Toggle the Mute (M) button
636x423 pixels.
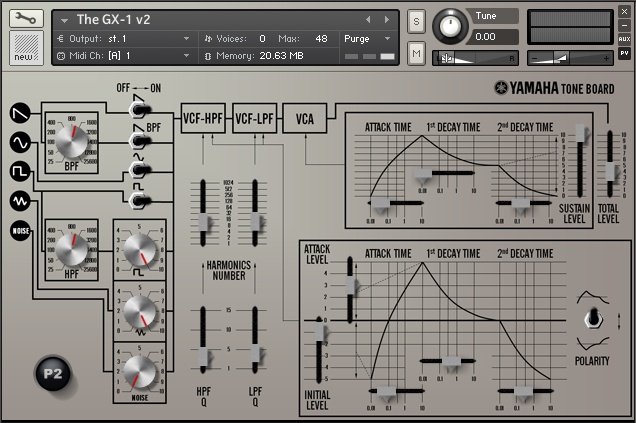416,52
